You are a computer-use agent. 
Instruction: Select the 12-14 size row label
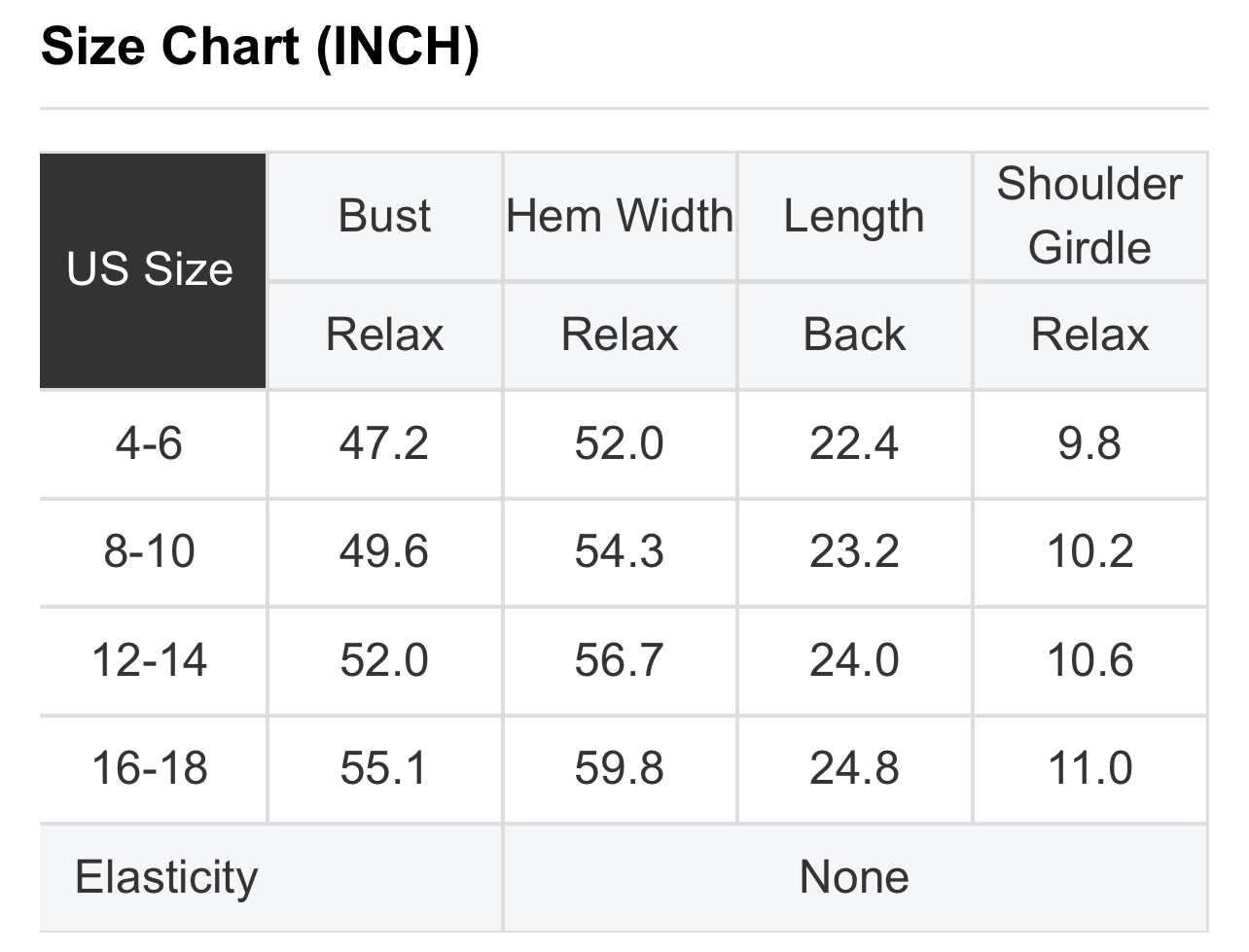(150, 660)
